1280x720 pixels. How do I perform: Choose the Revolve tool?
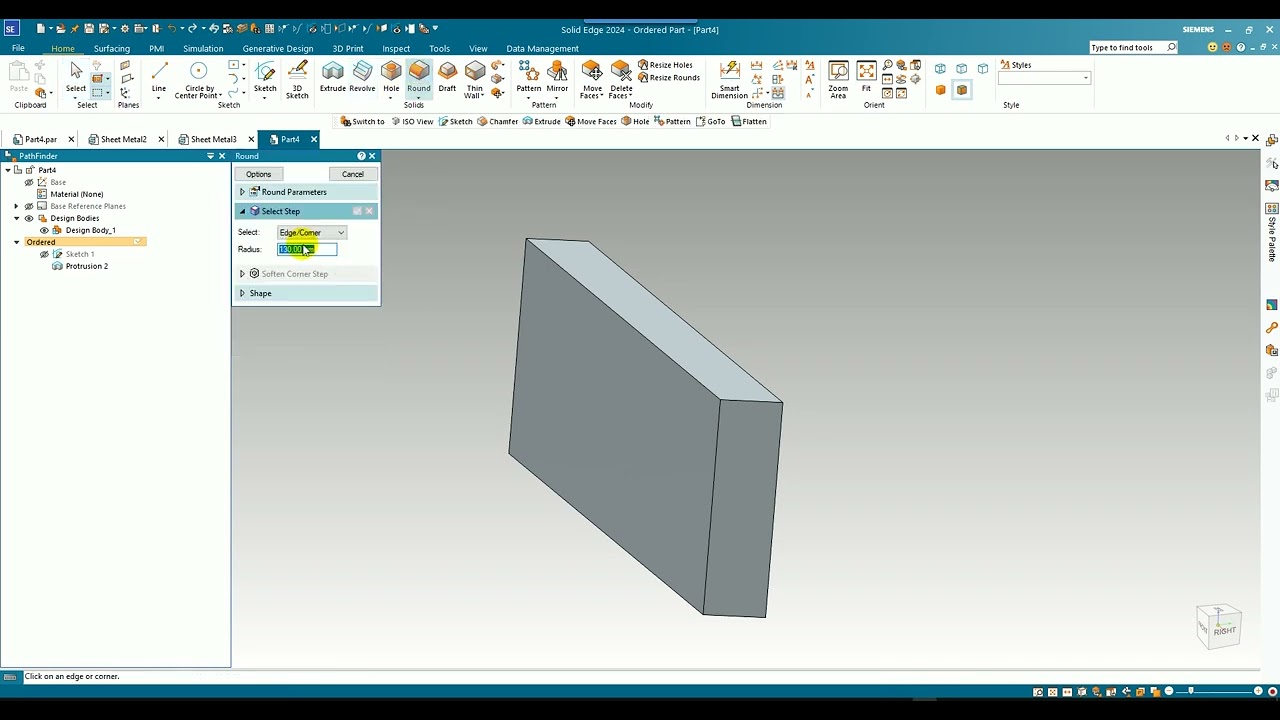[x=362, y=77]
